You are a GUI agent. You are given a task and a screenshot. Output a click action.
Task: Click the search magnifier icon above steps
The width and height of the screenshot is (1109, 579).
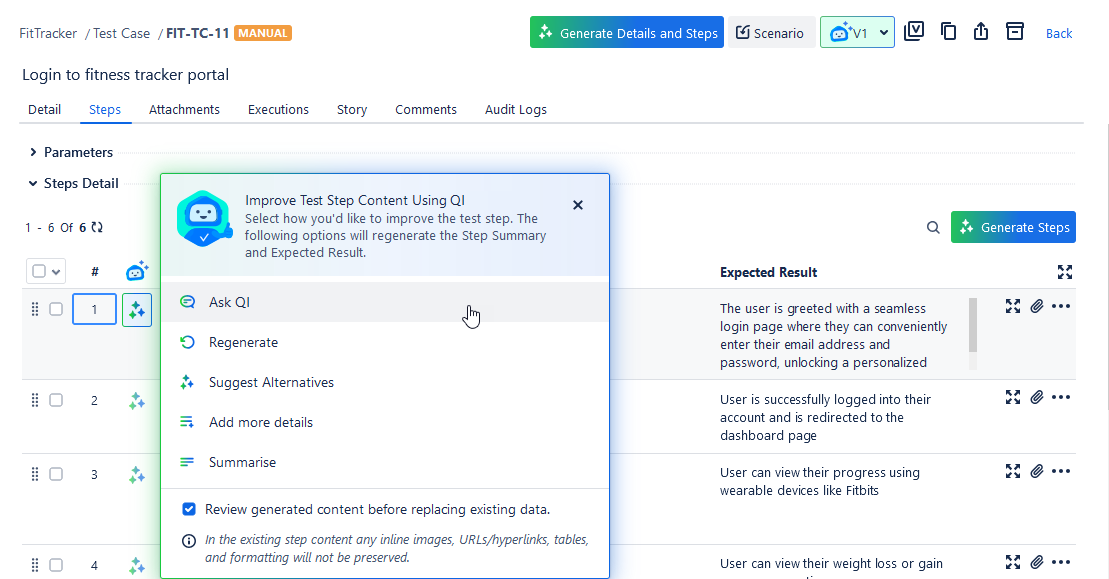tap(933, 228)
